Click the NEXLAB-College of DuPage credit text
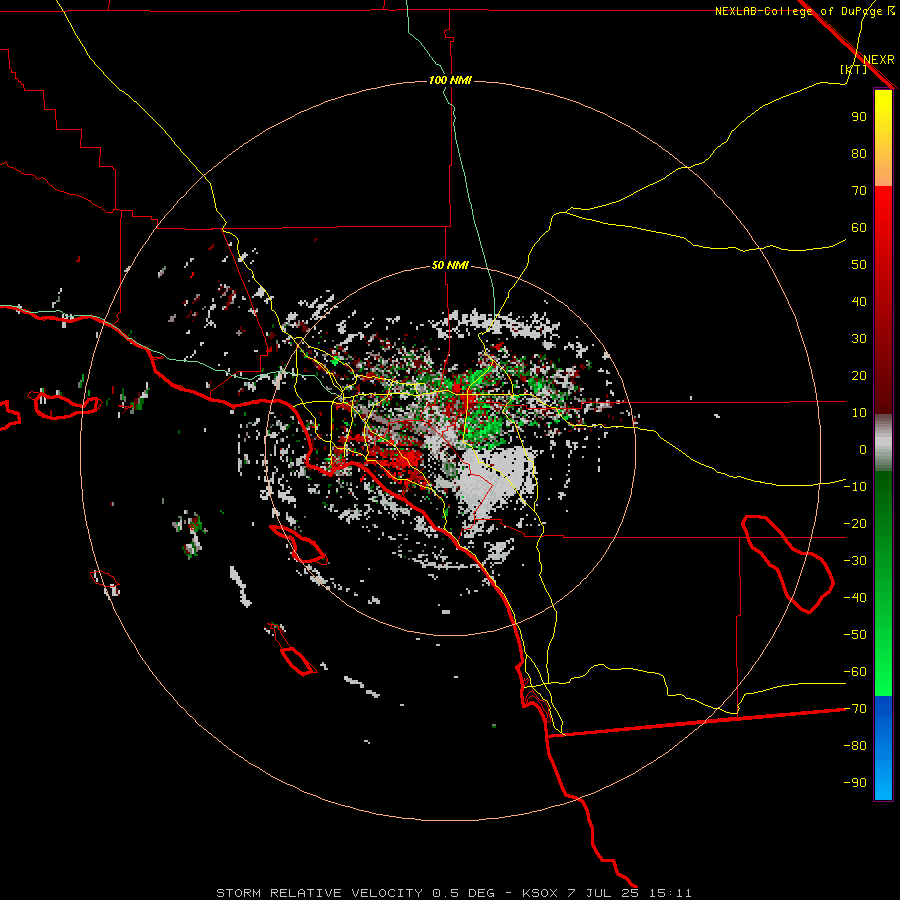Image resolution: width=900 pixels, height=900 pixels. 804,11
